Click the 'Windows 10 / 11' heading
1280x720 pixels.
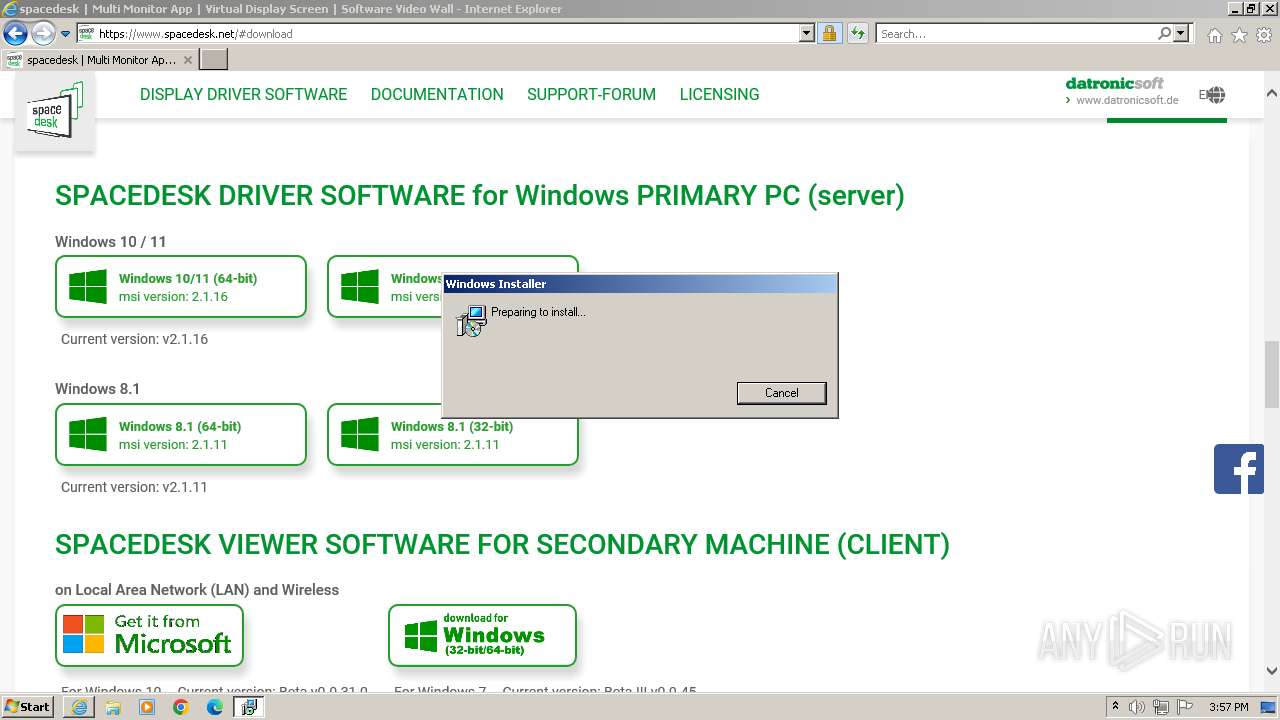[111, 242]
